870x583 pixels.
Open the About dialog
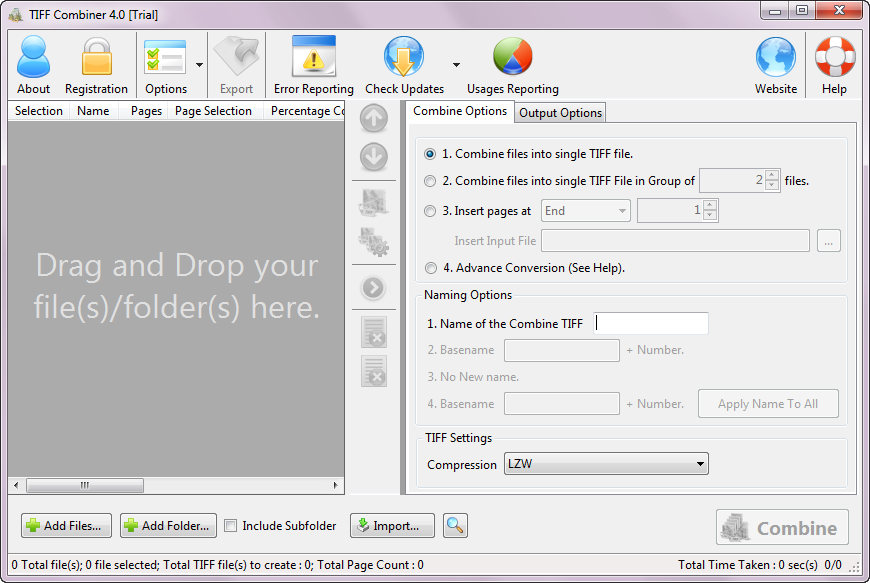[33, 64]
